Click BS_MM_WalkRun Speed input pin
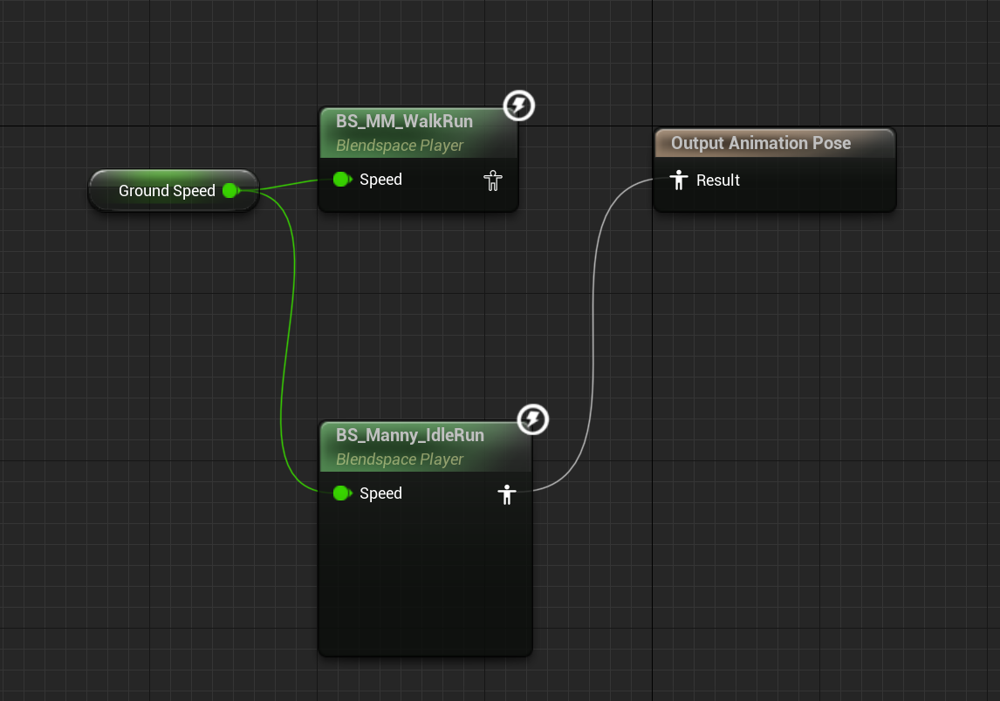1000x701 pixels. [x=342, y=179]
